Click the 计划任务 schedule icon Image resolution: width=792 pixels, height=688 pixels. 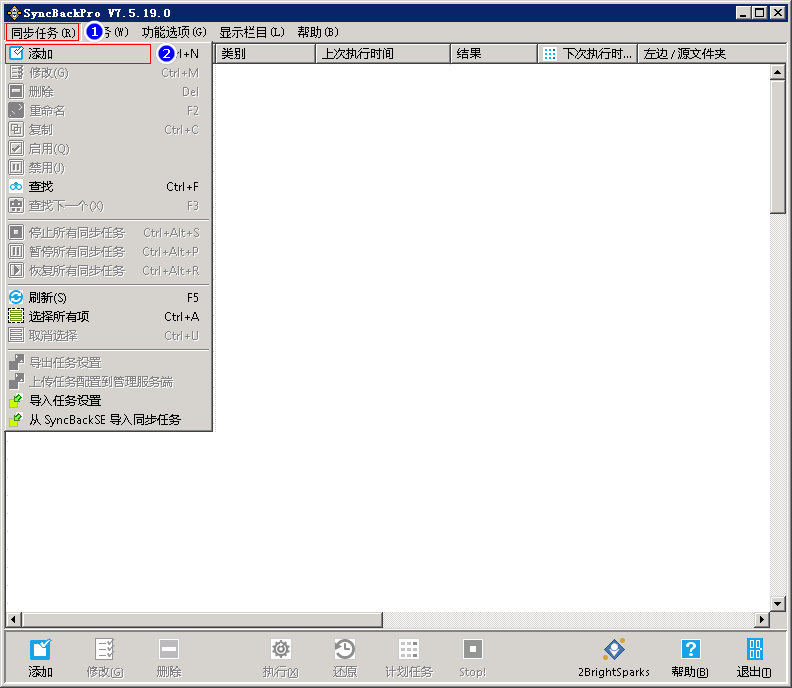409,650
